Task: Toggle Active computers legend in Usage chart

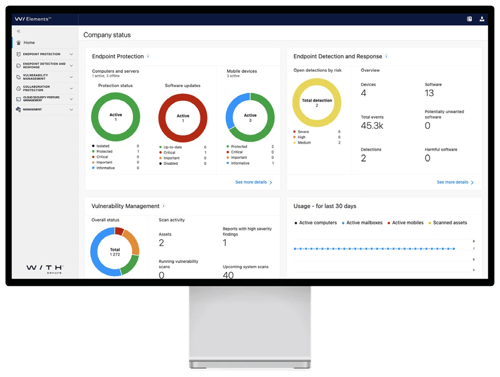Action: pyautogui.click(x=316, y=223)
